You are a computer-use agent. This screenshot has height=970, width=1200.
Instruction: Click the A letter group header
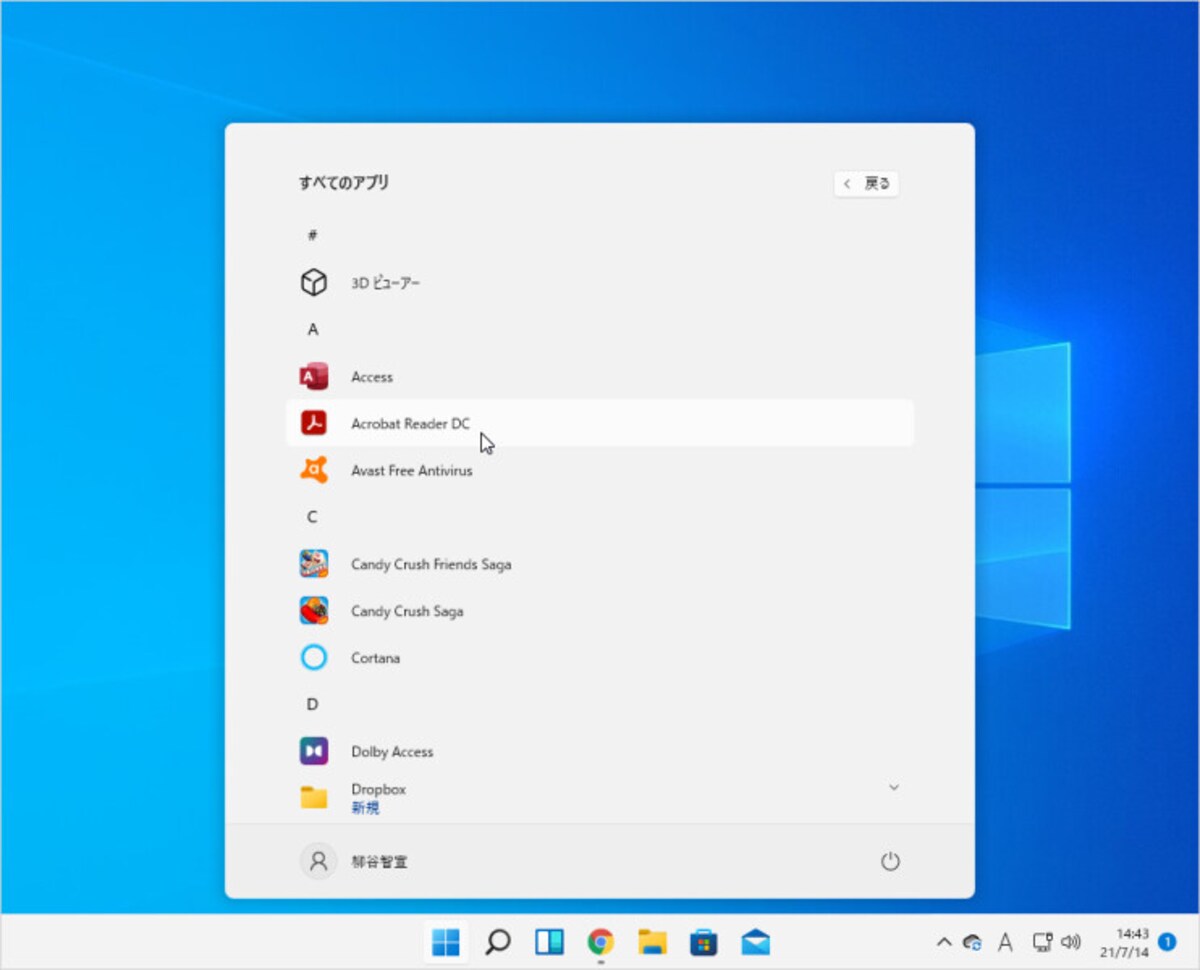click(x=313, y=330)
